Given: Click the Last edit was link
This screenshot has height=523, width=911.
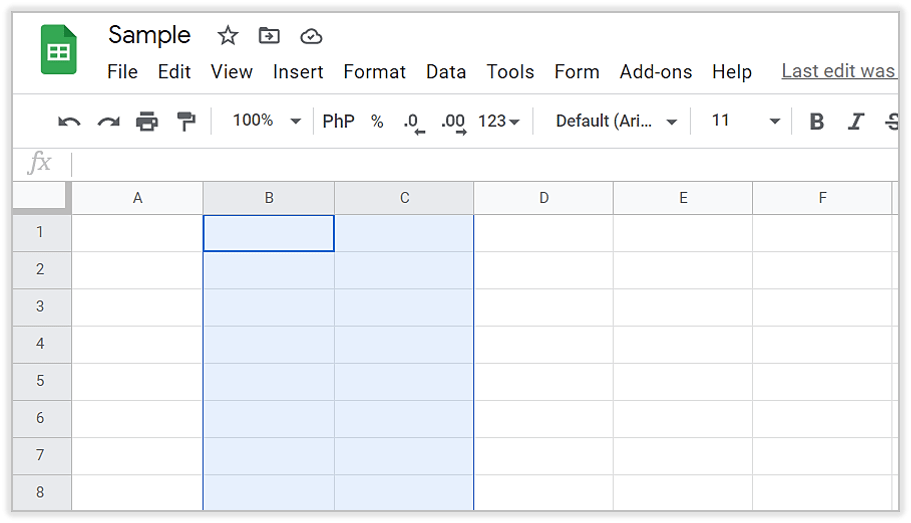Looking at the screenshot, I should tap(838, 72).
